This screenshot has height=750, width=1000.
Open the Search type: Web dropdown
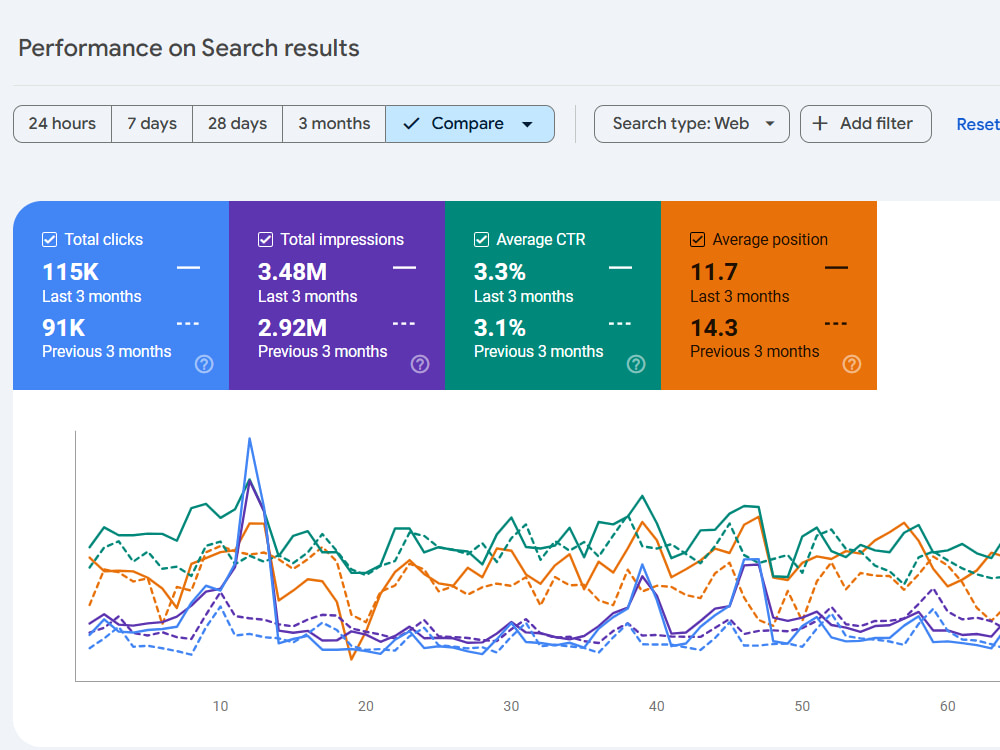[x=692, y=124]
